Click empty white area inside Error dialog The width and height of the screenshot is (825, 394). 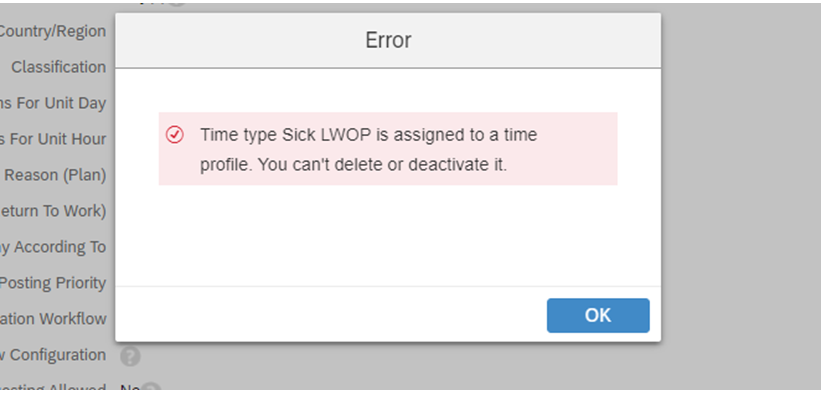(388, 237)
